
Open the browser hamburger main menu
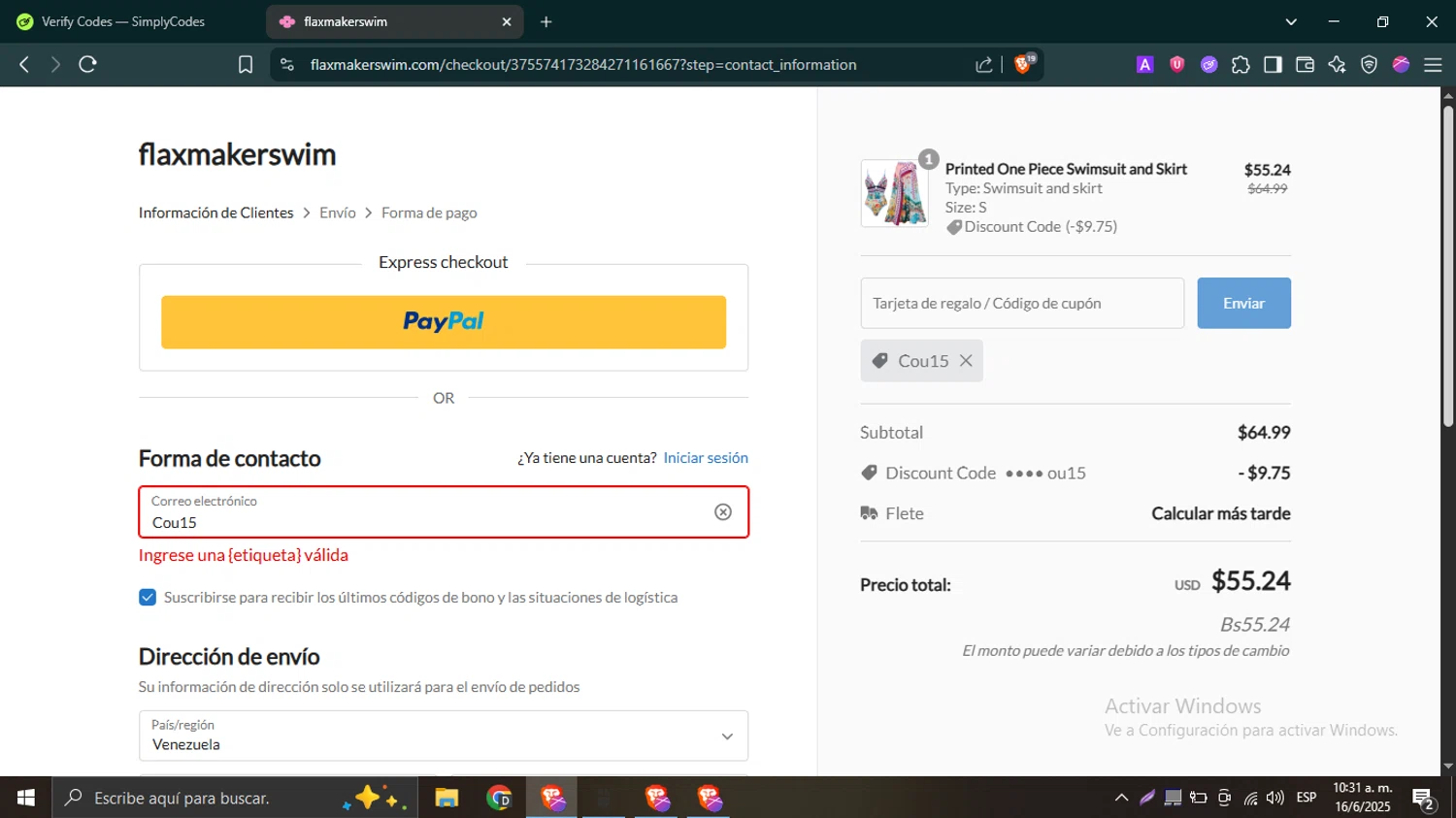(x=1433, y=64)
